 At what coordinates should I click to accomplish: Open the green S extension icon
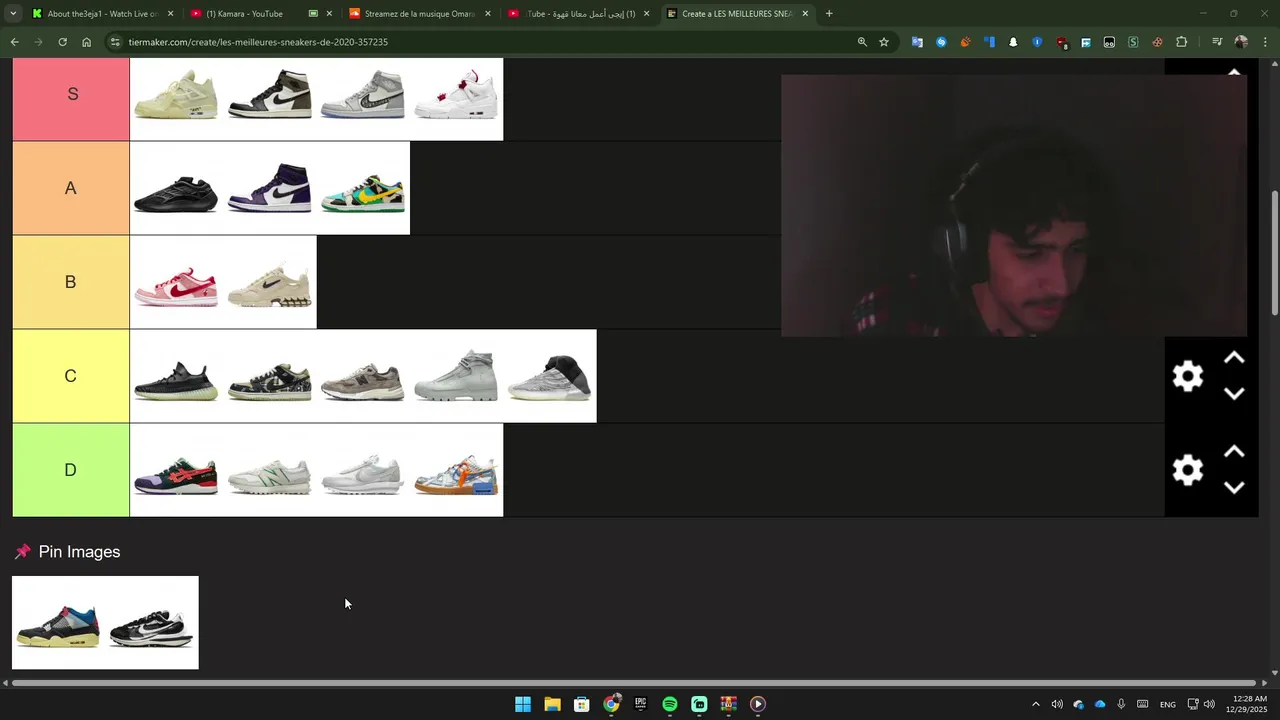(x=1133, y=42)
